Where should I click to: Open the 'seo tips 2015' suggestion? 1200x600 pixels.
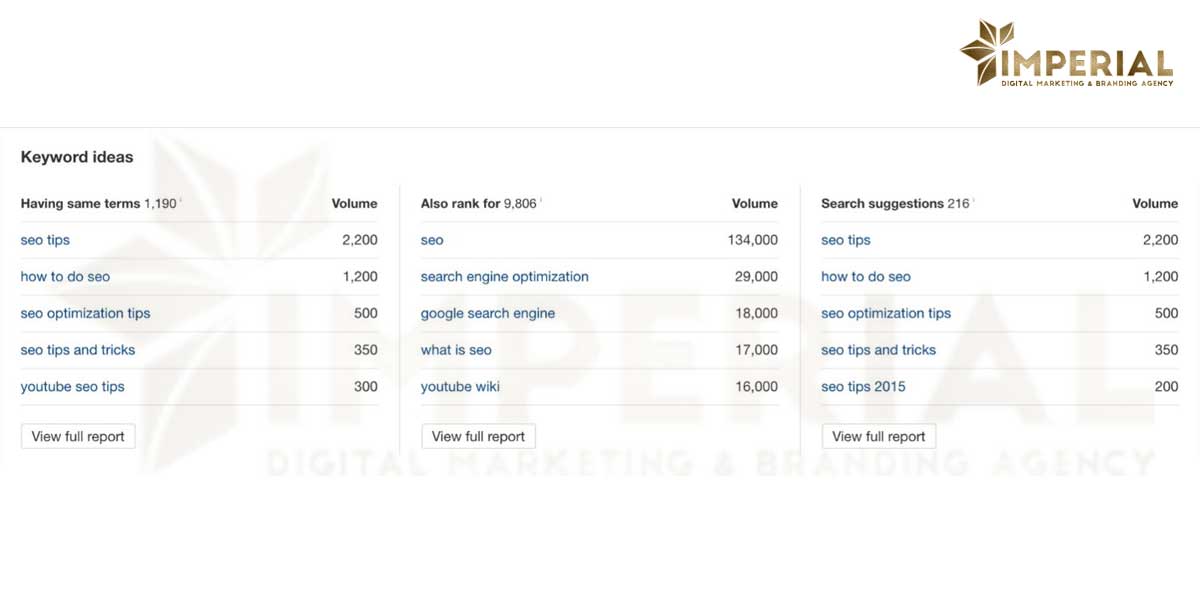click(x=863, y=387)
